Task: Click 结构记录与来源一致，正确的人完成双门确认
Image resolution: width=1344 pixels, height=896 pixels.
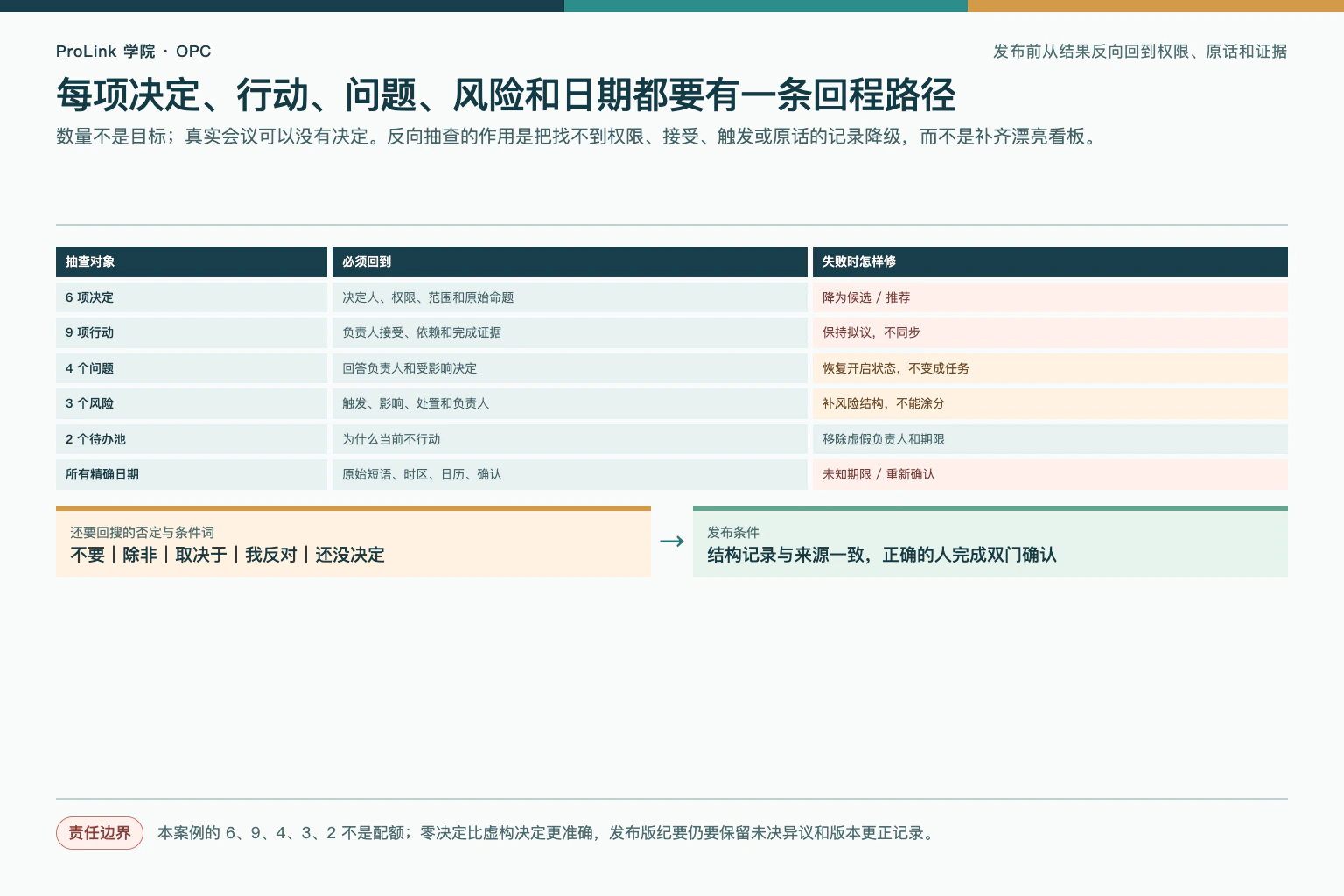Action: tap(882, 555)
